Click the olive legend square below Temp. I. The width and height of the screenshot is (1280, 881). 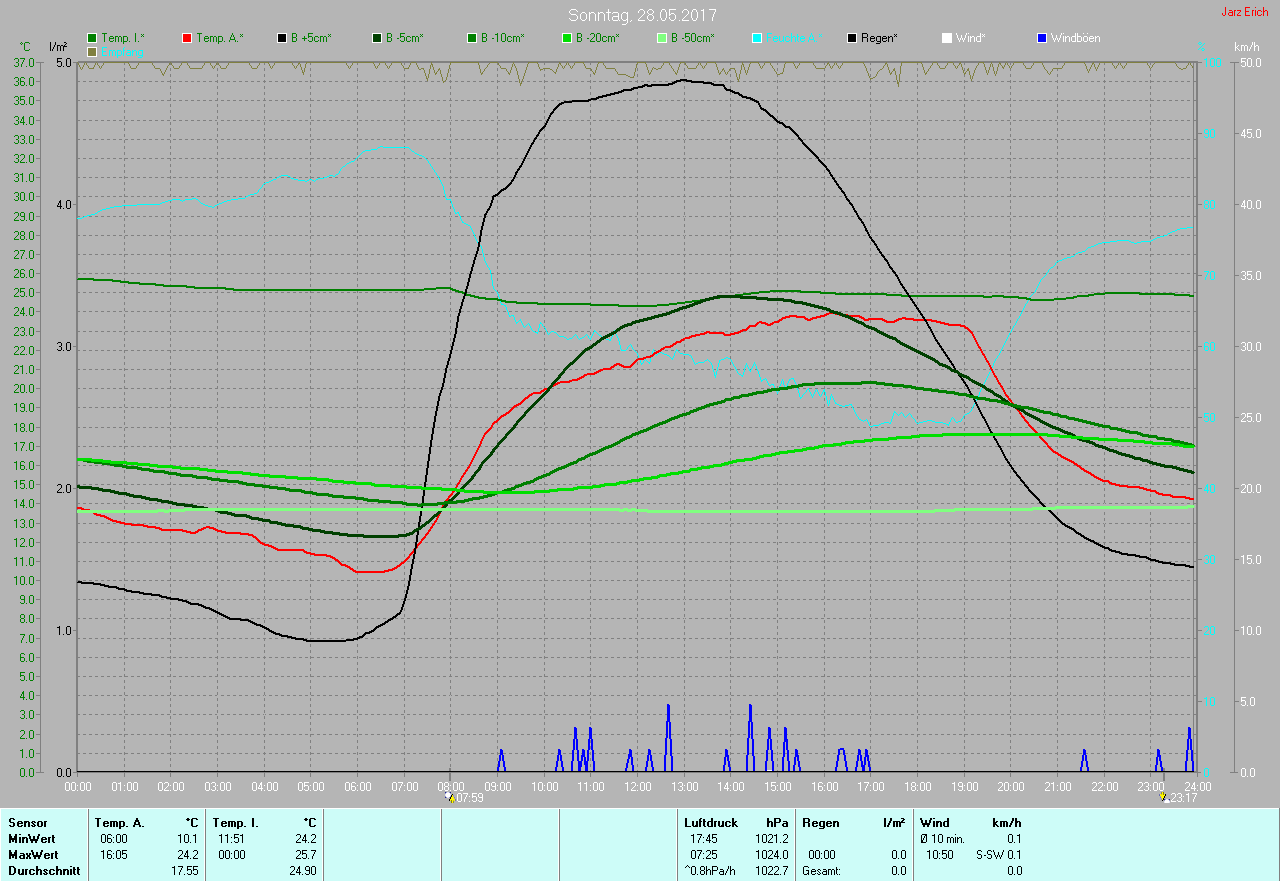92,51
